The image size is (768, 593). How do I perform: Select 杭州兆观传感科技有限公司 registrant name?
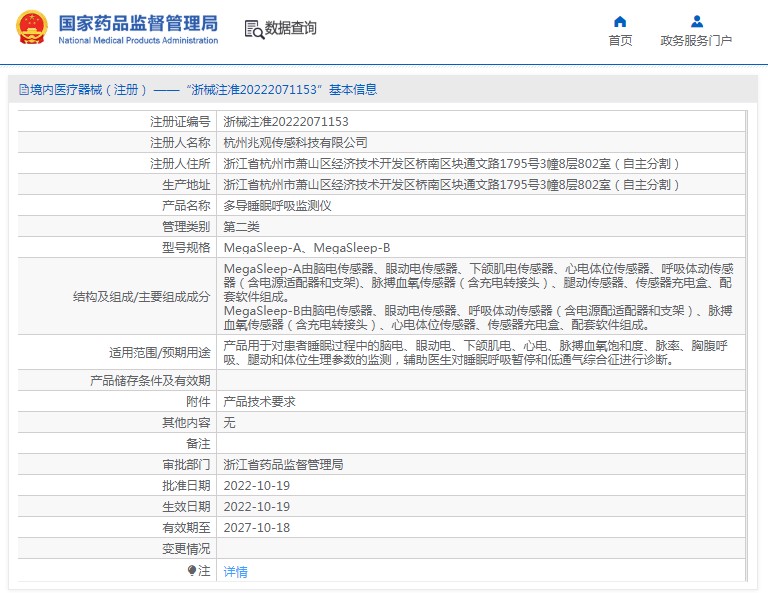[295, 142]
